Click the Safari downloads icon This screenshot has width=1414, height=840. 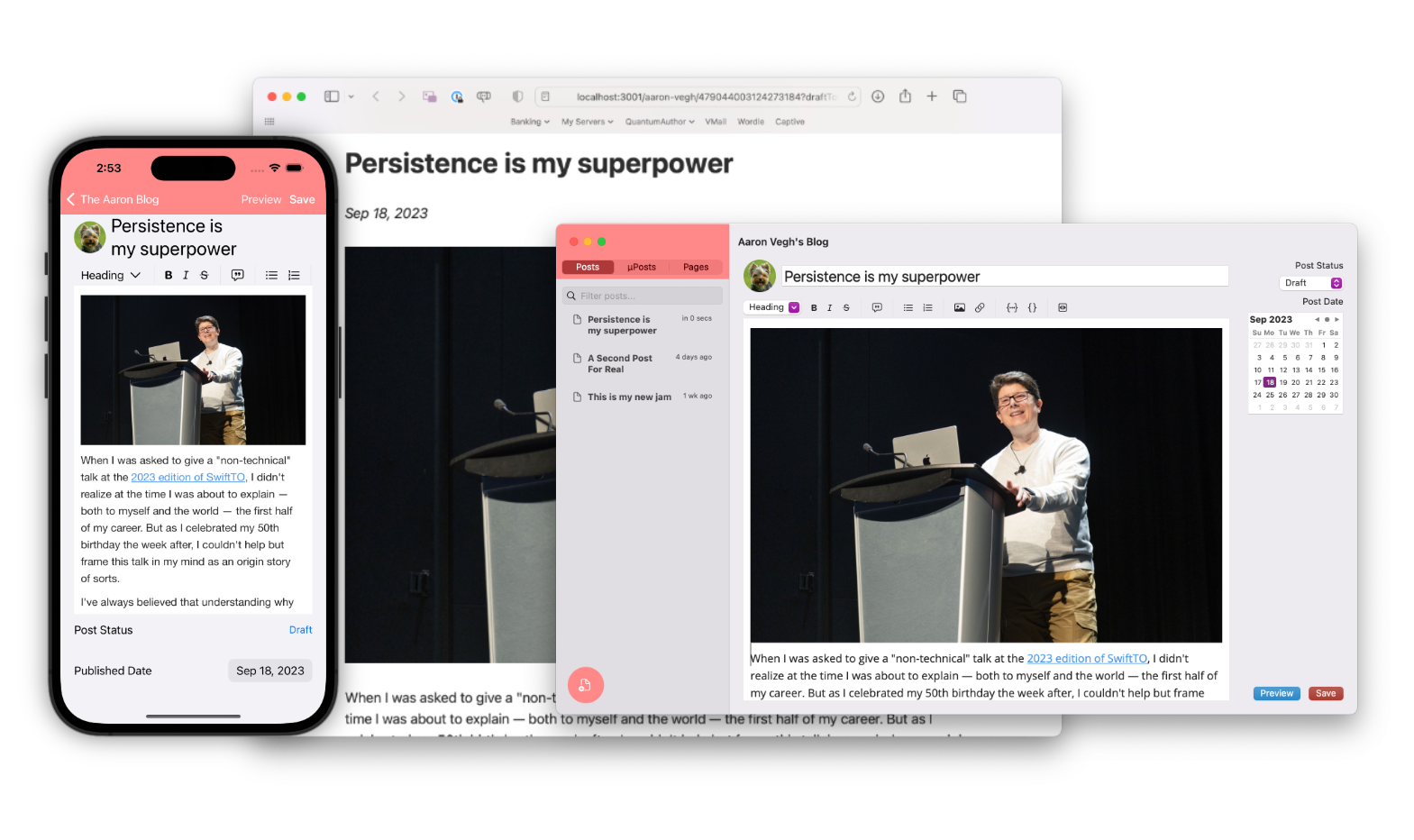click(878, 96)
